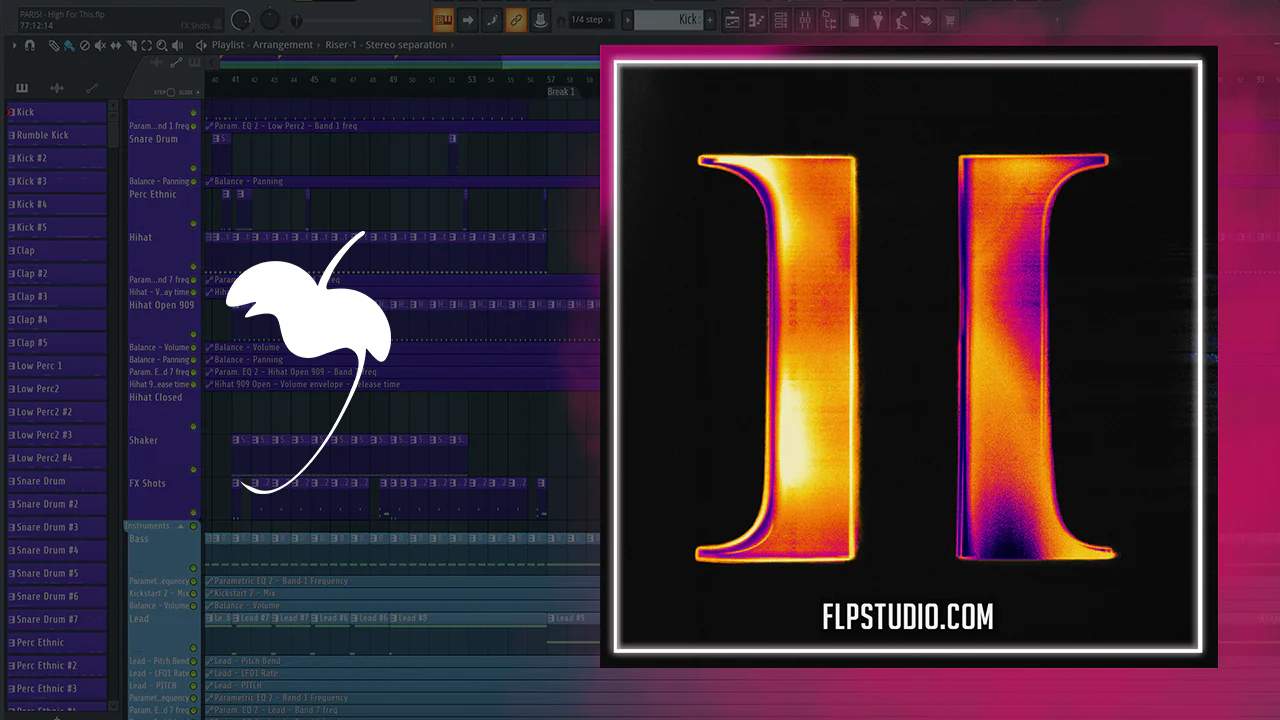Screen dimensions: 1280x720
Task: Mute the Bass track
Action: (194, 568)
